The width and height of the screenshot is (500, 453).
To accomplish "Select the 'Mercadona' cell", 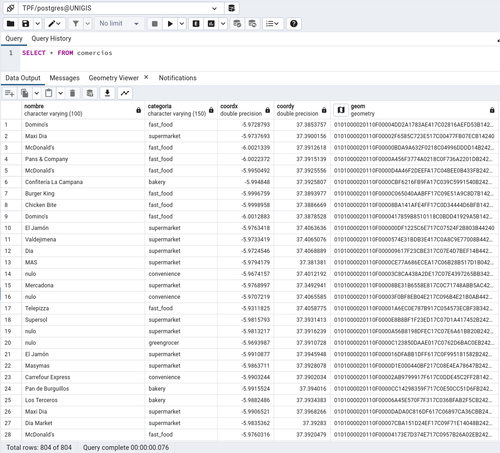I will click(83, 286).
